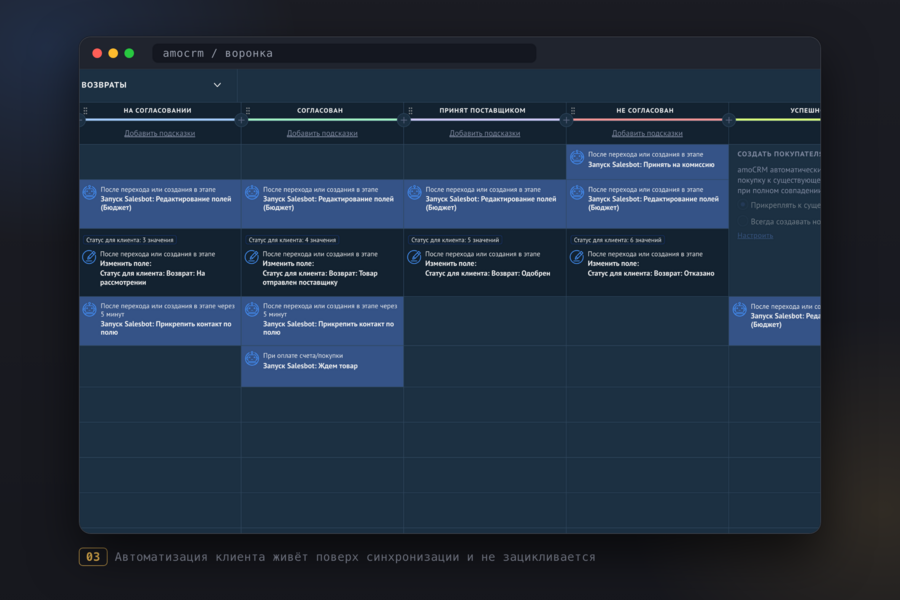Click robot icon of 'Прикрепить контакт' in На согласовании column
The width and height of the screenshot is (900, 600).
[90, 309]
